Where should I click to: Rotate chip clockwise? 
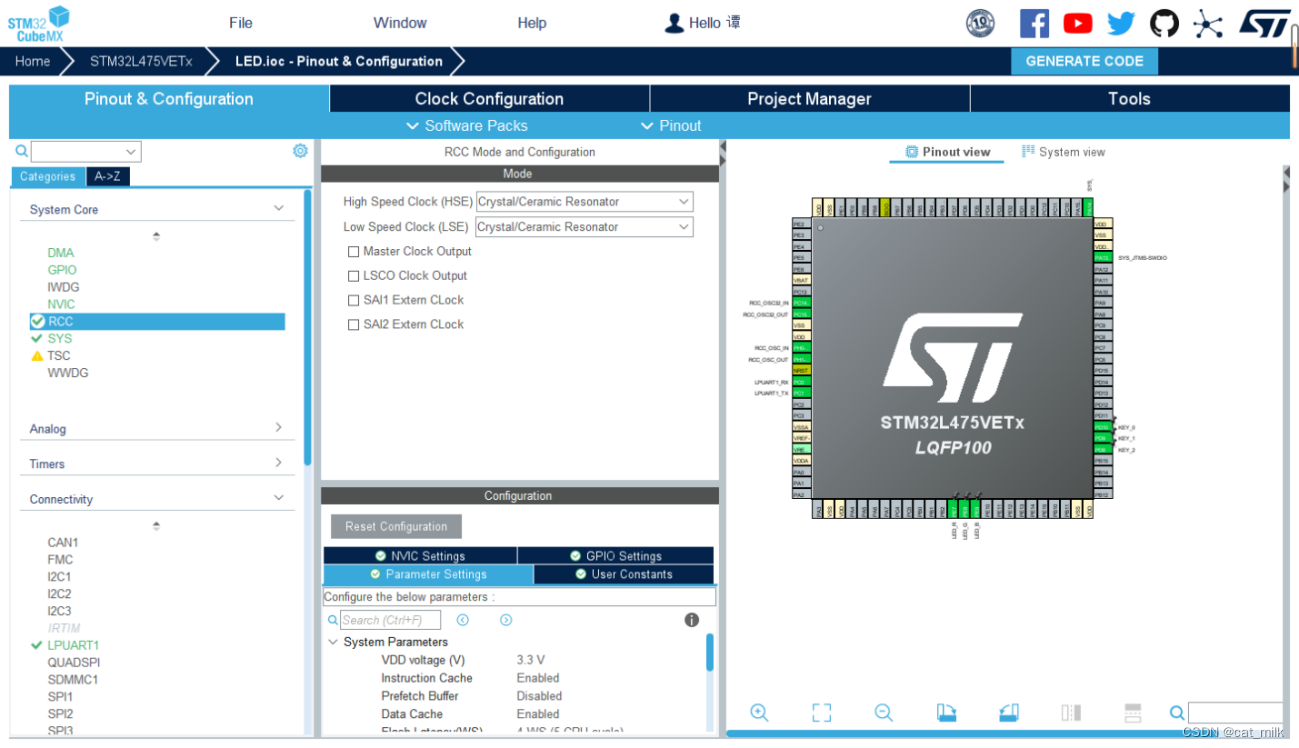click(946, 713)
